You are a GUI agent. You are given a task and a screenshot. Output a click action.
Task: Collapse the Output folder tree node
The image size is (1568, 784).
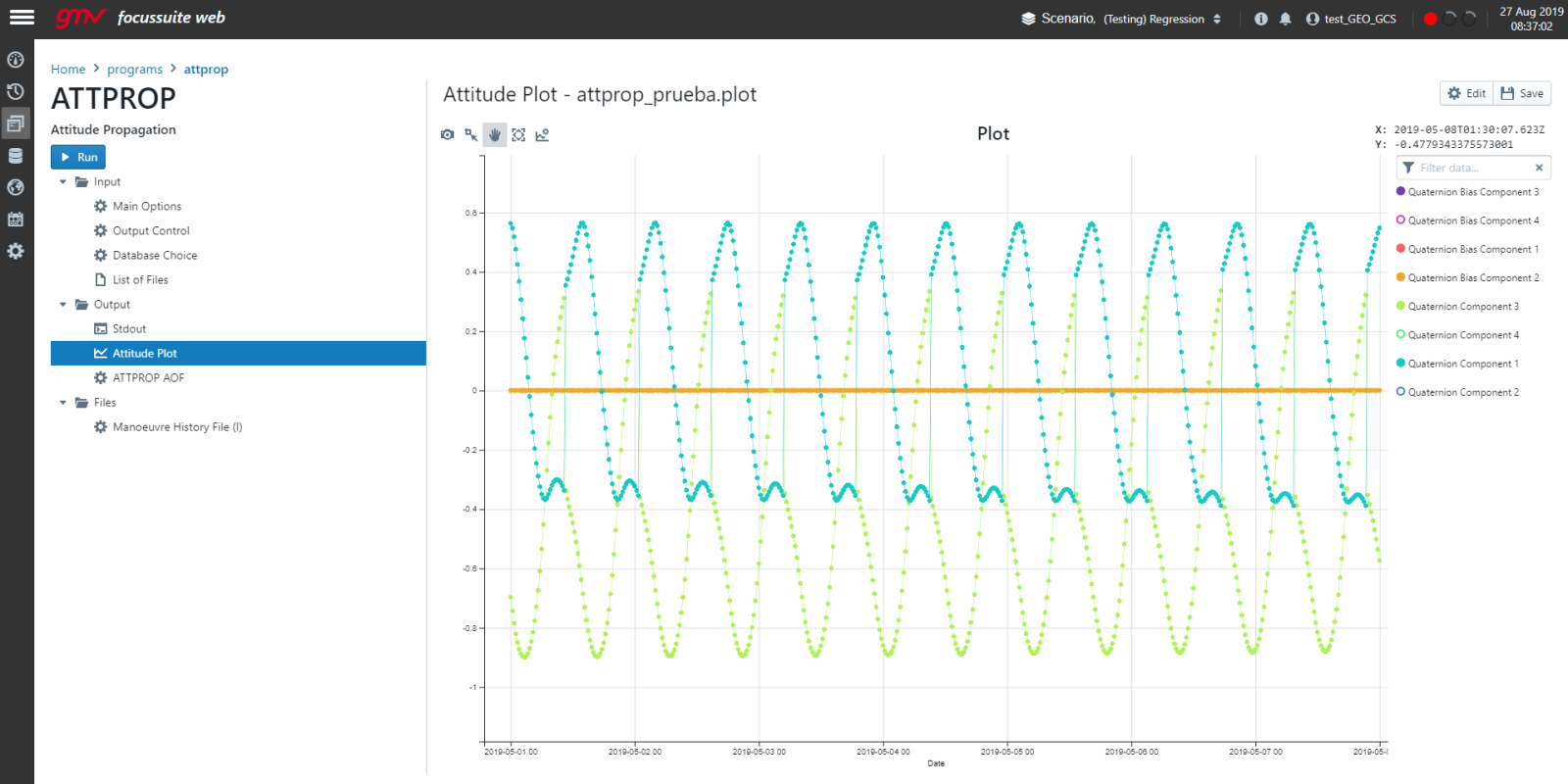point(63,305)
